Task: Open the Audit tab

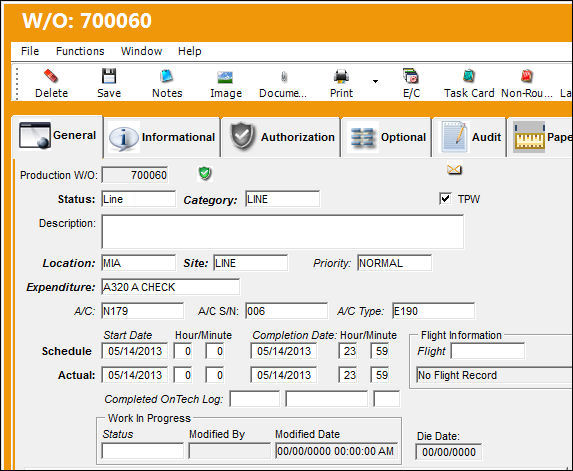Action: click(x=470, y=137)
